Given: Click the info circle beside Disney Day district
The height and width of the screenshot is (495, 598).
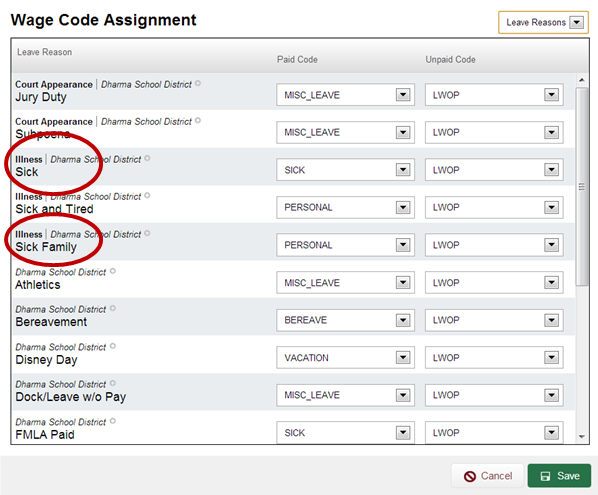Looking at the screenshot, I should tap(113, 346).
